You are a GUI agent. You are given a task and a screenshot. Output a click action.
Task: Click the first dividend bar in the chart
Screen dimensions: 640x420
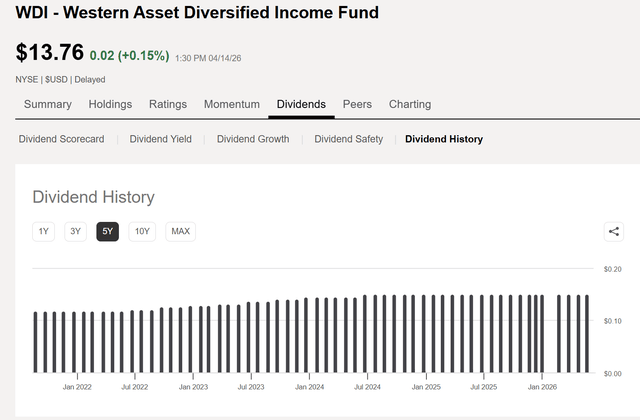click(36, 342)
